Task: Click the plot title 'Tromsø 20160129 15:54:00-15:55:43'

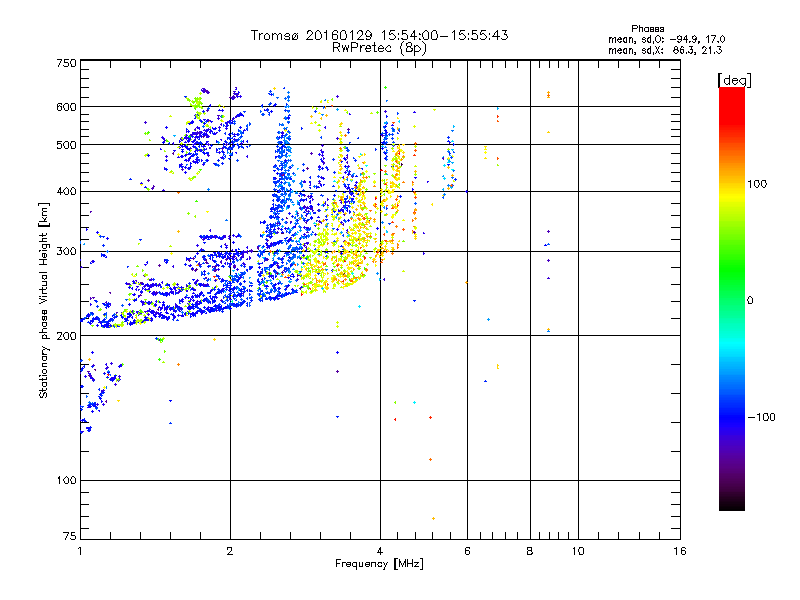Action: click(x=379, y=35)
